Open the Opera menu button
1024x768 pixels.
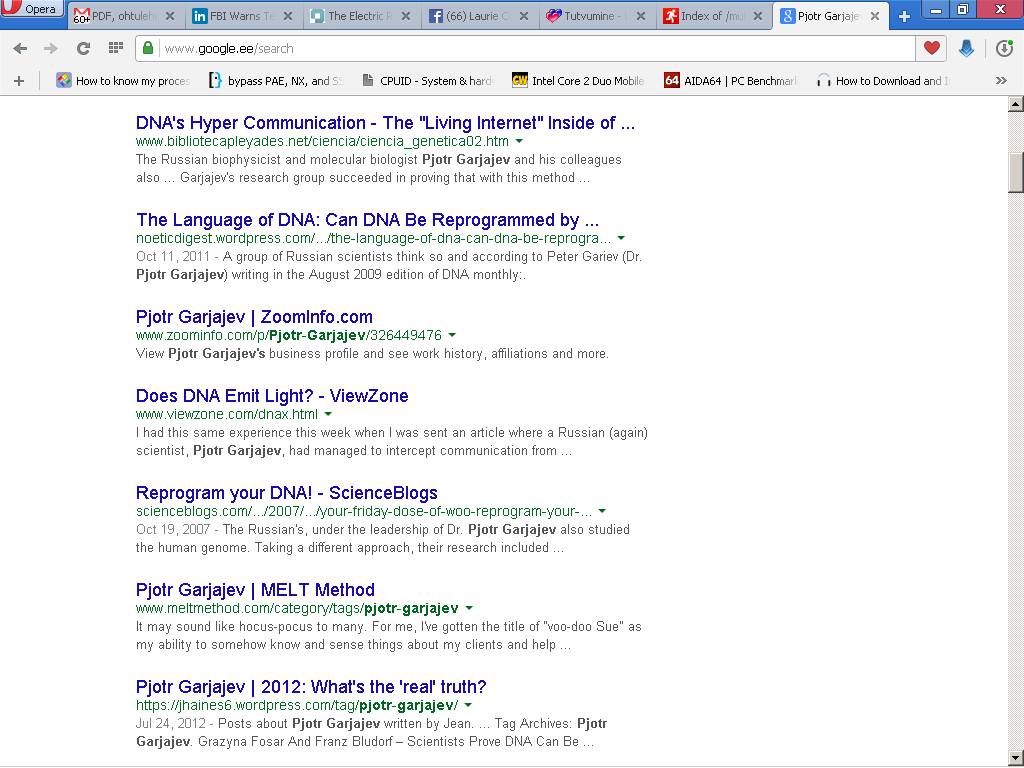[x=31, y=8]
